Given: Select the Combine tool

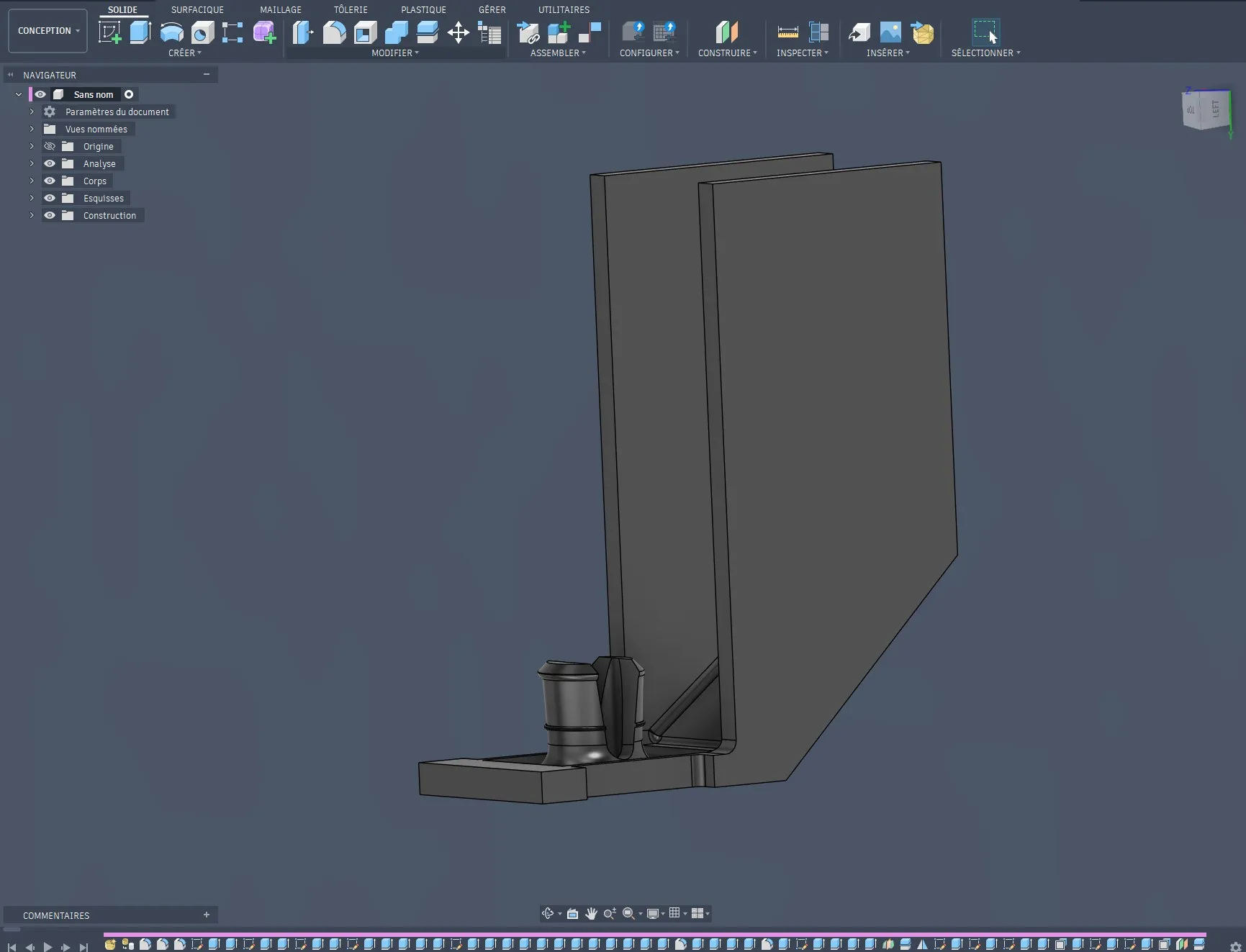Looking at the screenshot, I should tap(396, 32).
